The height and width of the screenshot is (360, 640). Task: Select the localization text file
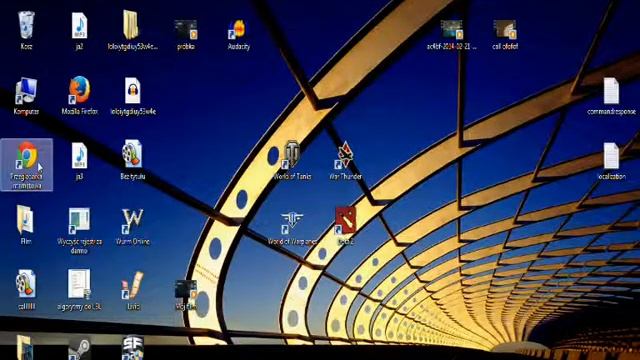click(x=611, y=156)
